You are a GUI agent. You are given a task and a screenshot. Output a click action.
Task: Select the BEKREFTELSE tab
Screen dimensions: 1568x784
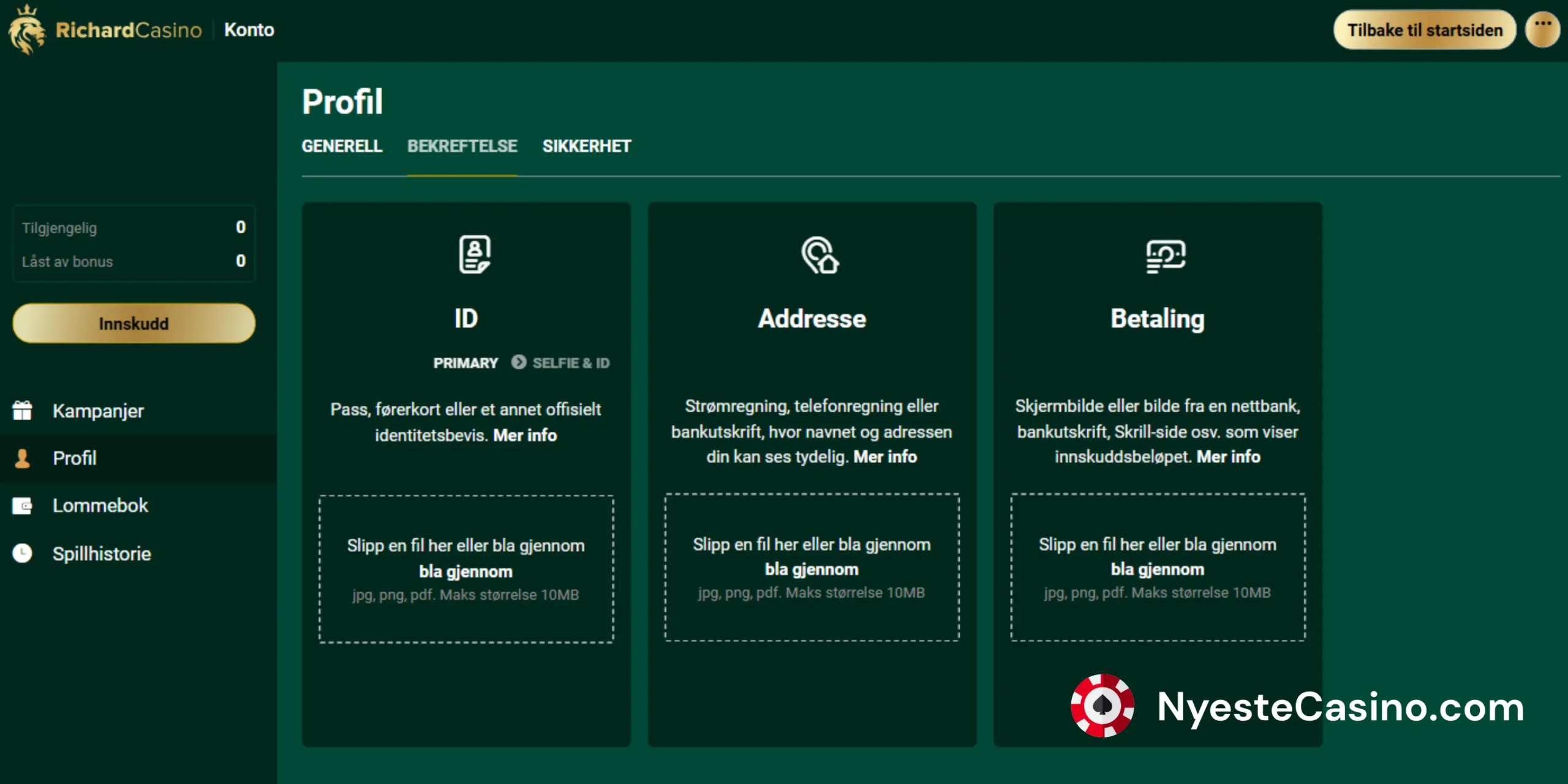[462, 146]
